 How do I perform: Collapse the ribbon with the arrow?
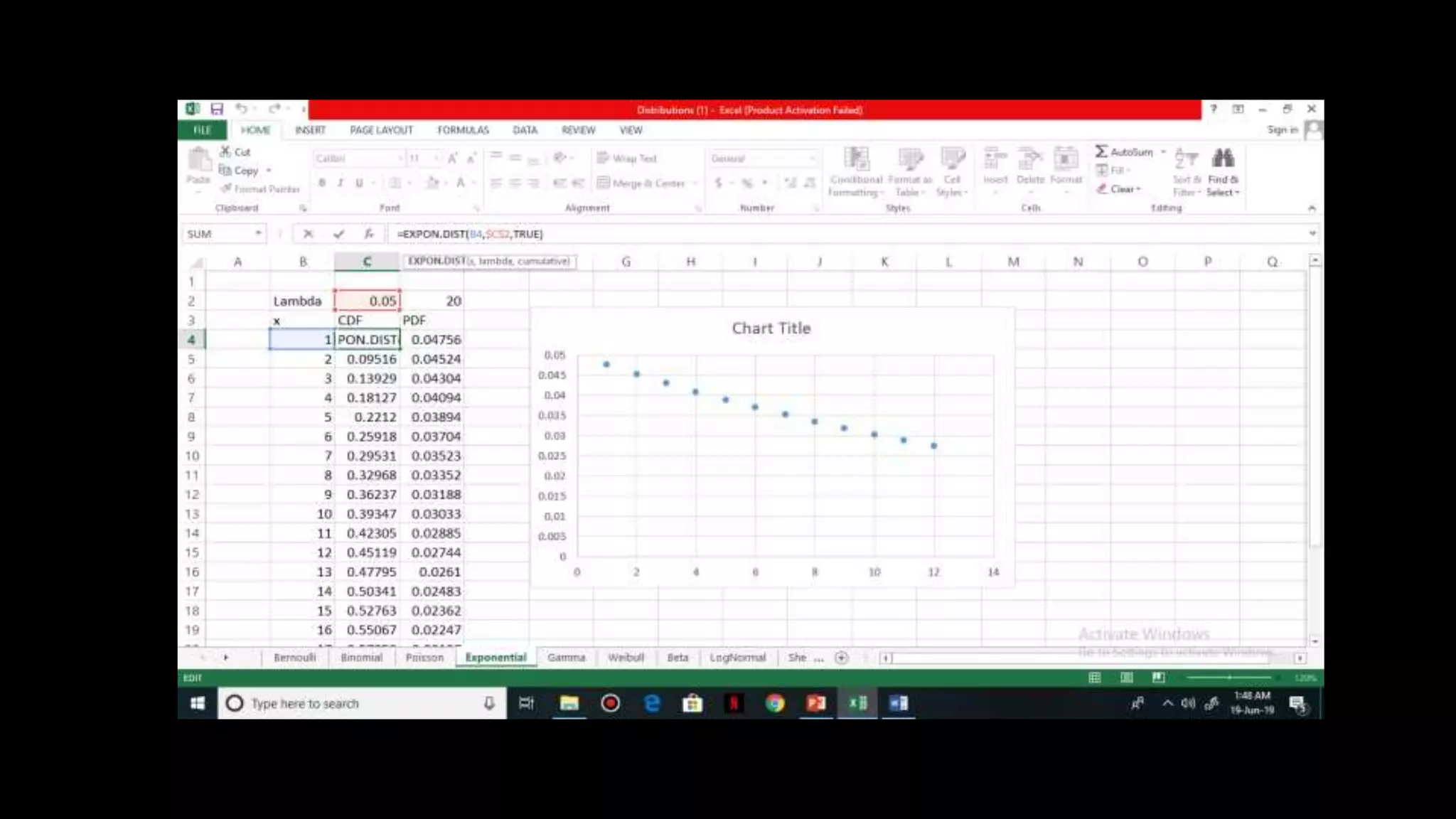[1311, 208]
